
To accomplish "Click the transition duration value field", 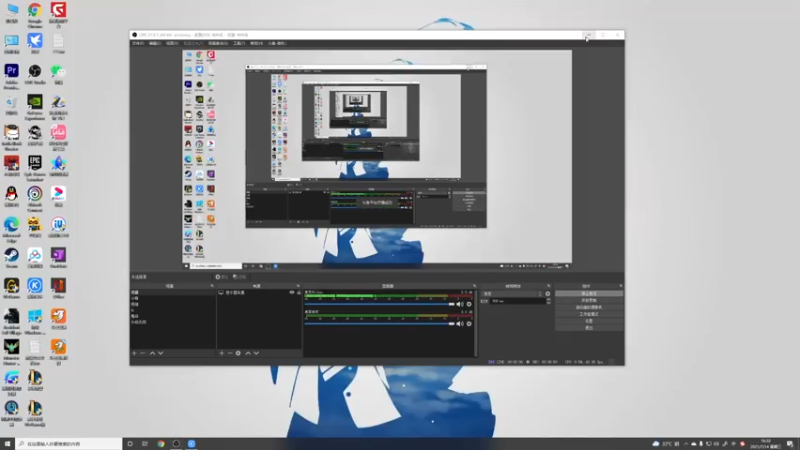I will point(518,301).
